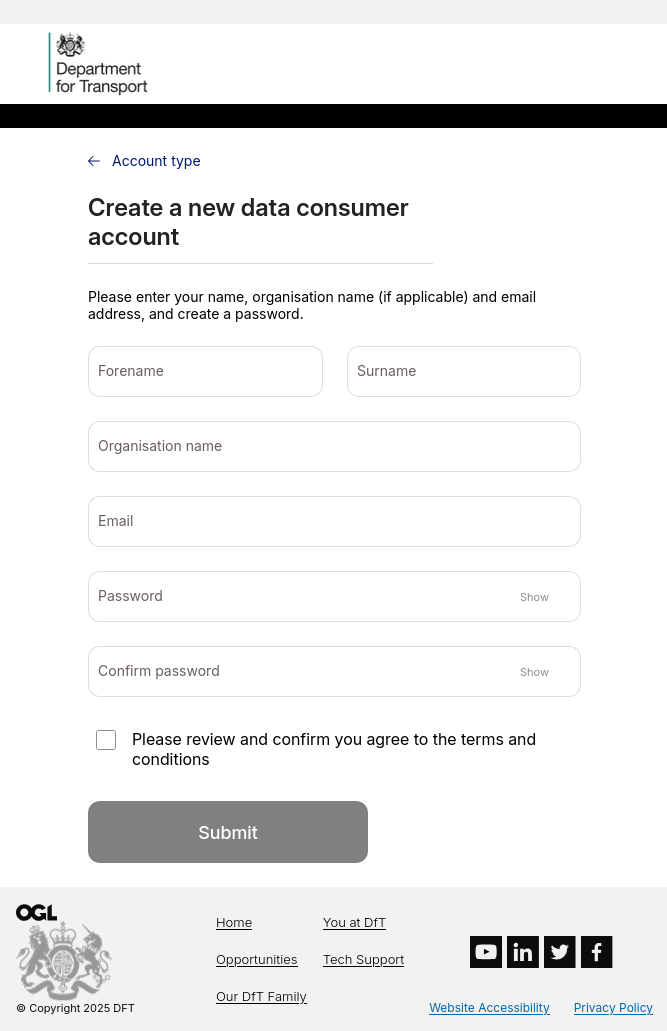Viewport: 667px width, 1031px height.
Task: Open the Website Accessibility link
Action: click(x=489, y=1008)
